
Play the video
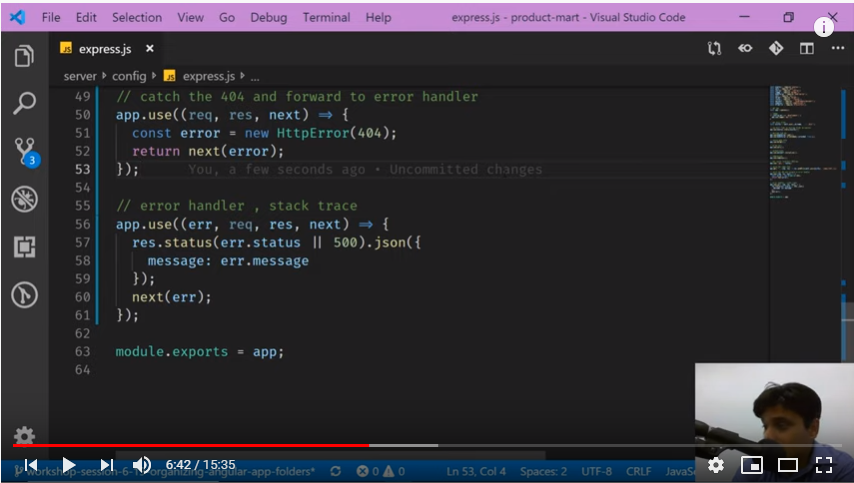pos(68,464)
